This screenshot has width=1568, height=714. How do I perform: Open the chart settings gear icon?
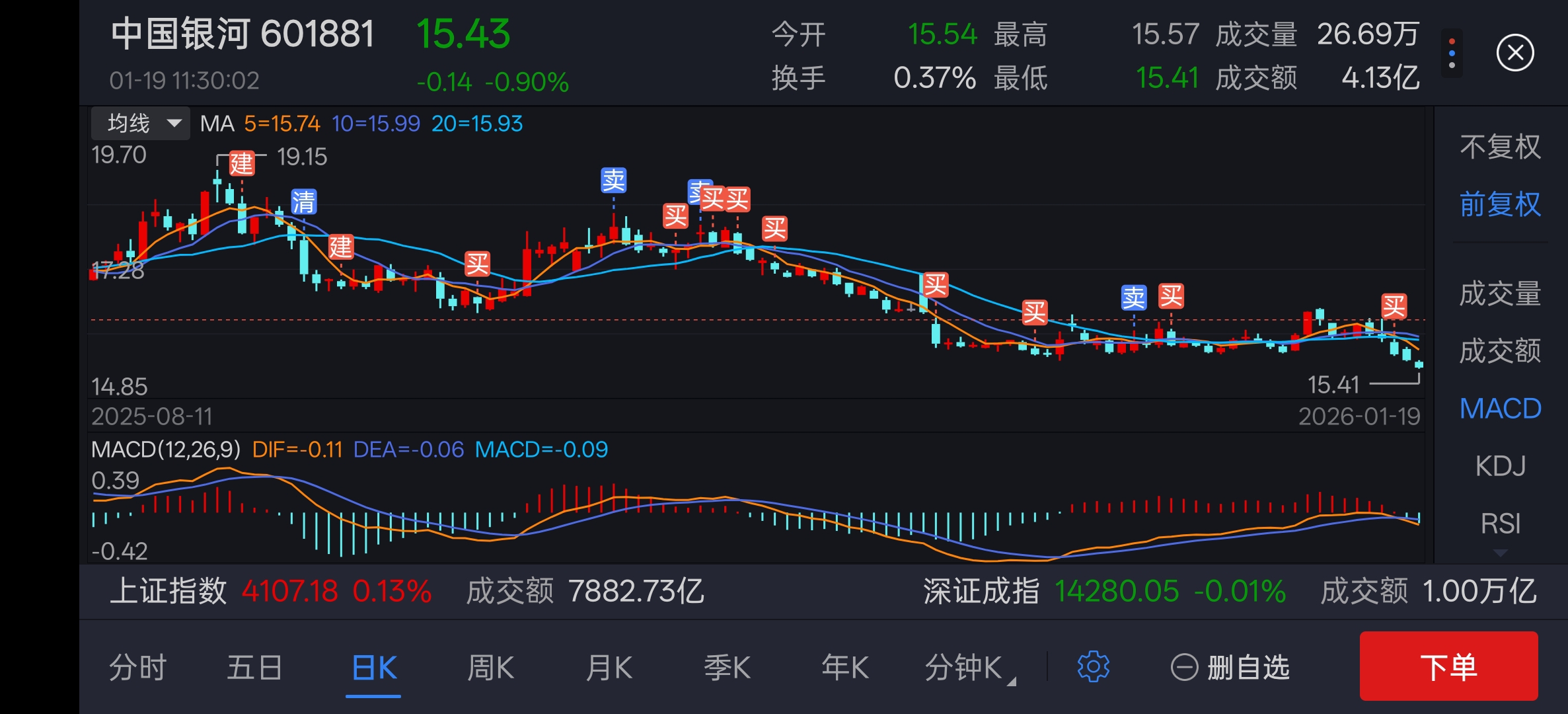click(1093, 666)
